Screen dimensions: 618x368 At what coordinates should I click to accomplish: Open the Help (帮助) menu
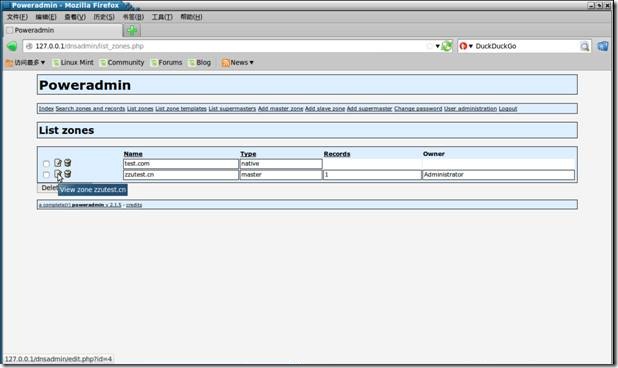(x=191, y=17)
